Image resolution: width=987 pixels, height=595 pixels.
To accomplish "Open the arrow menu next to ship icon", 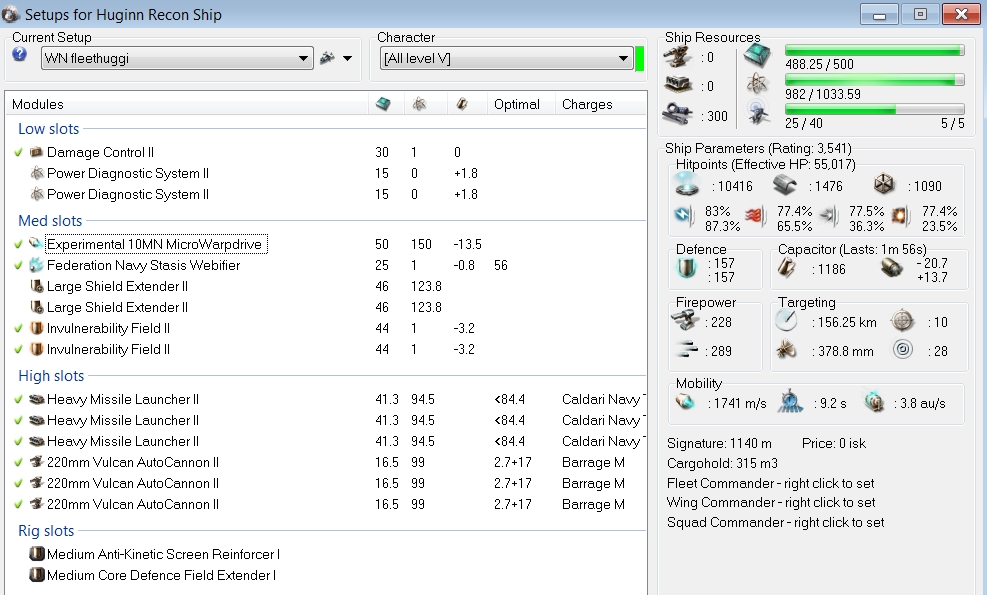I will (x=347, y=58).
